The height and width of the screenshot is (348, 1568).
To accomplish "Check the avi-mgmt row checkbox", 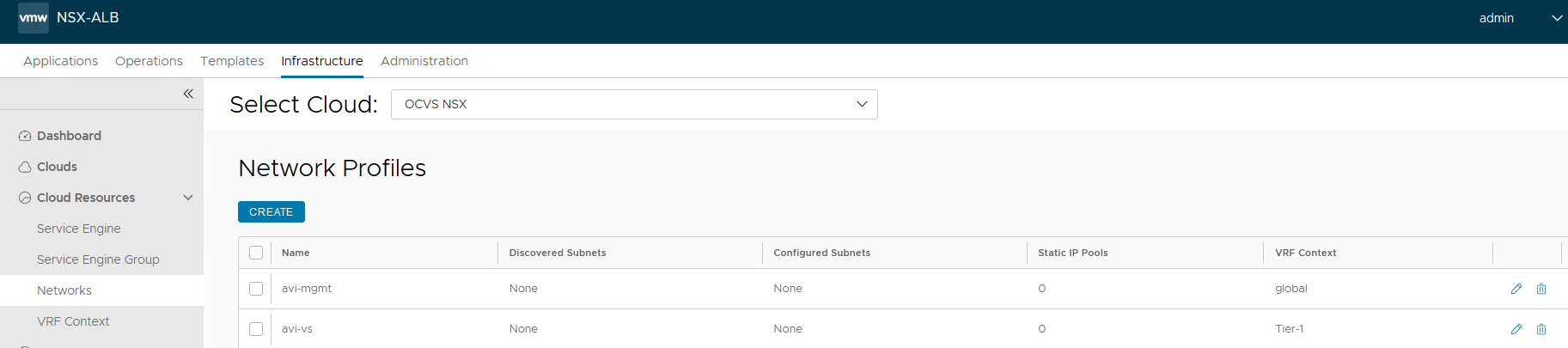I will pyautogui.click(x=256, y=289).
